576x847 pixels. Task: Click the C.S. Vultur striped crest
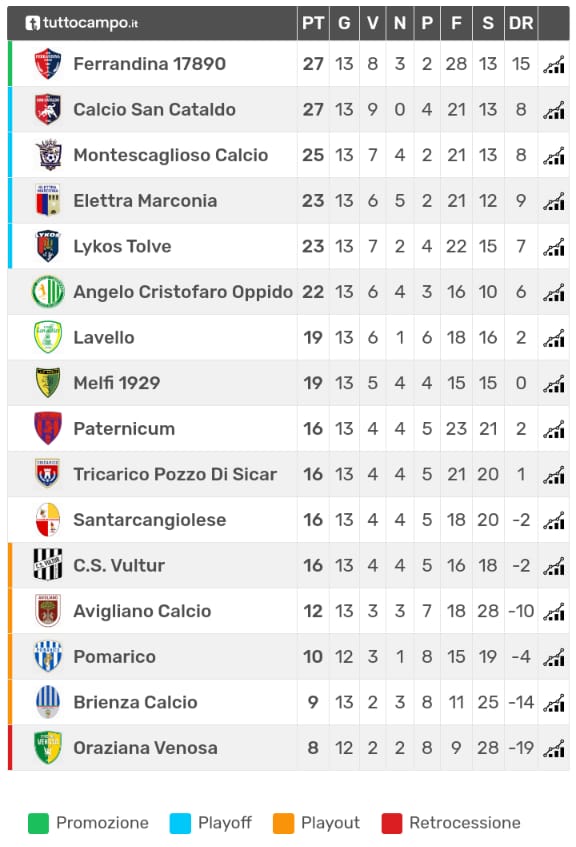(x=48, y=565)
